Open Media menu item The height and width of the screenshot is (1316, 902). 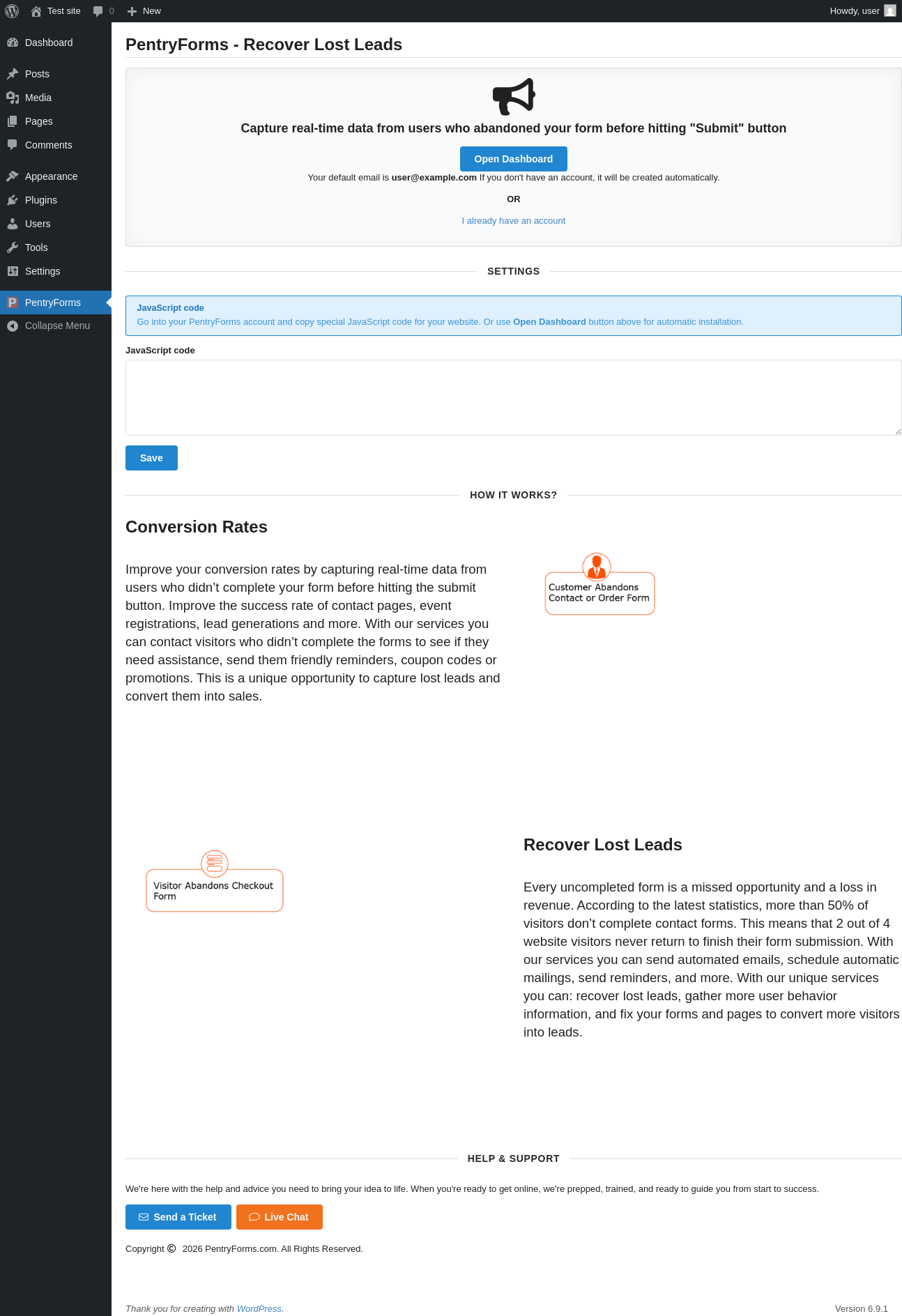tap(56, 98)
